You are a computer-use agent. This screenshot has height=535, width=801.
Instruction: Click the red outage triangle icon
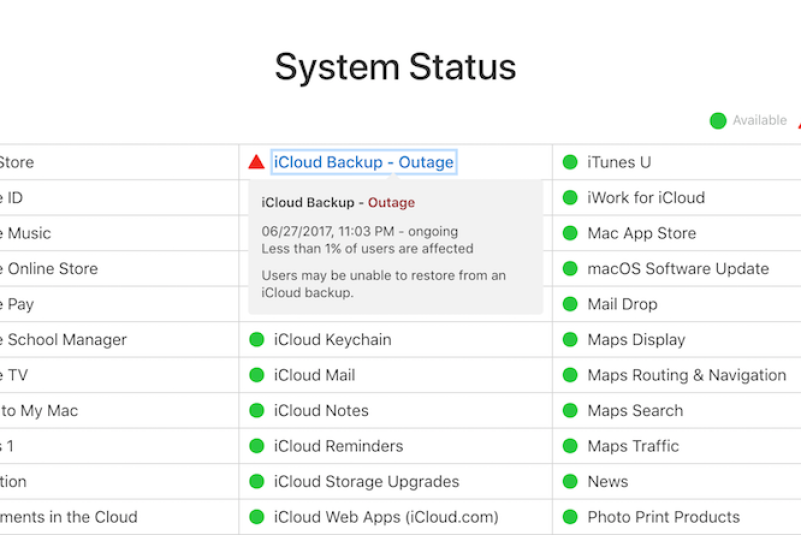tap(256, 162)
